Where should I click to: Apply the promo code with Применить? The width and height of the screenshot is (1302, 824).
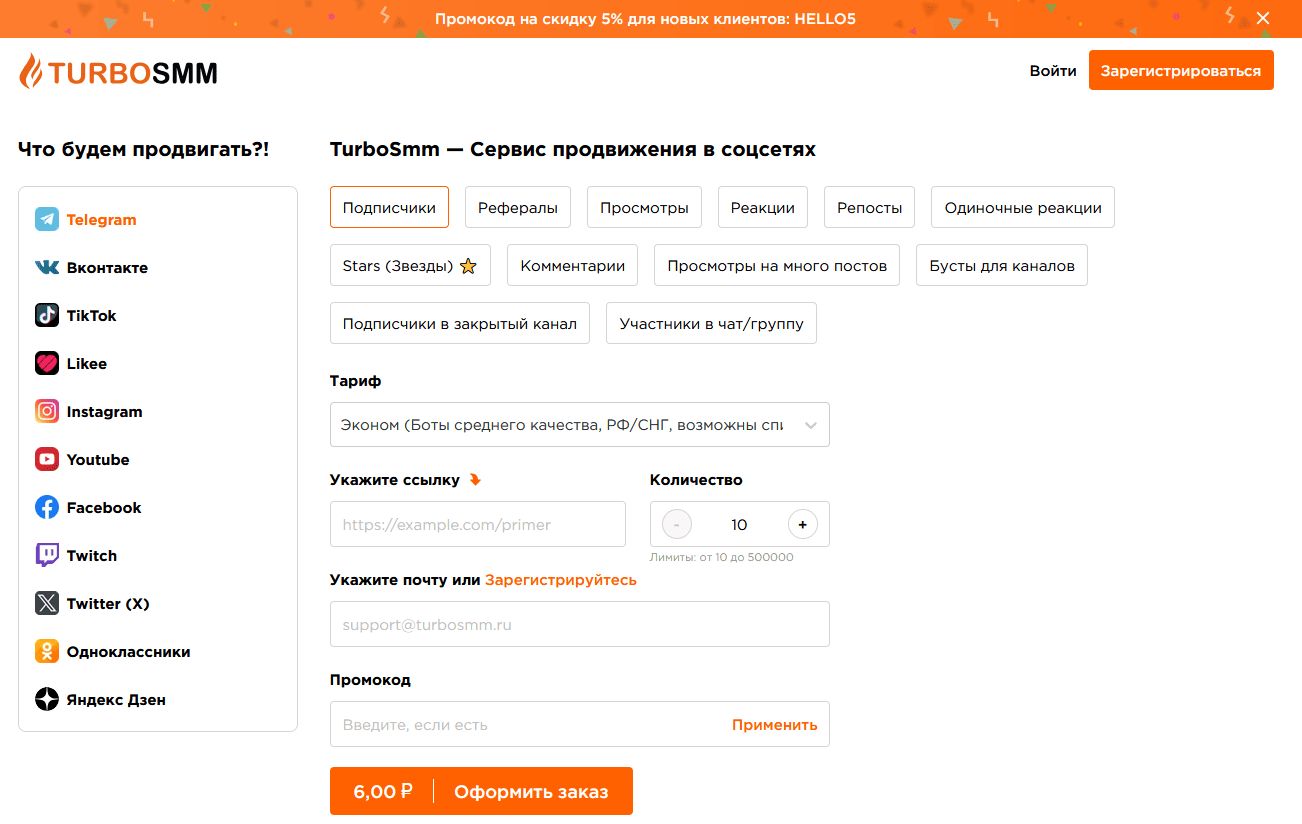point(775,725)
